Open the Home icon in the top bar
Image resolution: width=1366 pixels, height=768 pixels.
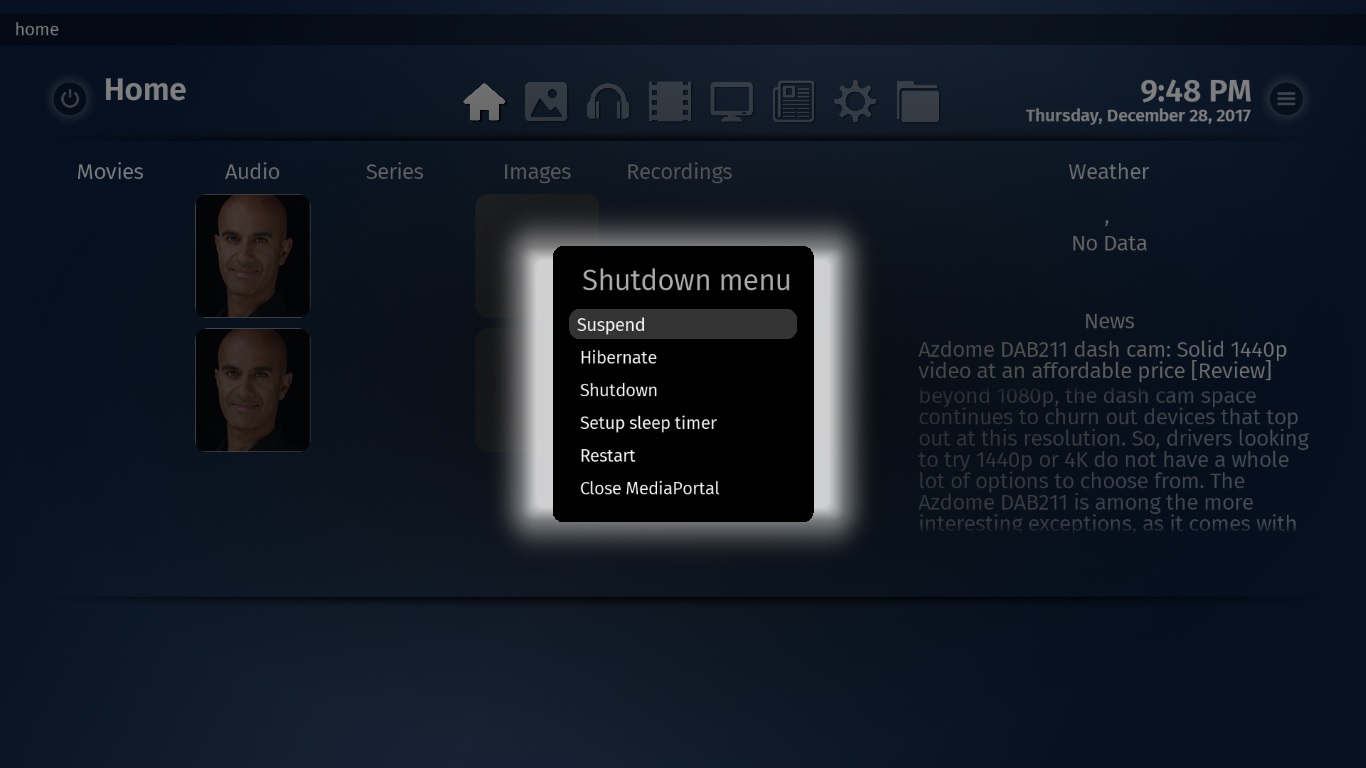tap(484, 101)
